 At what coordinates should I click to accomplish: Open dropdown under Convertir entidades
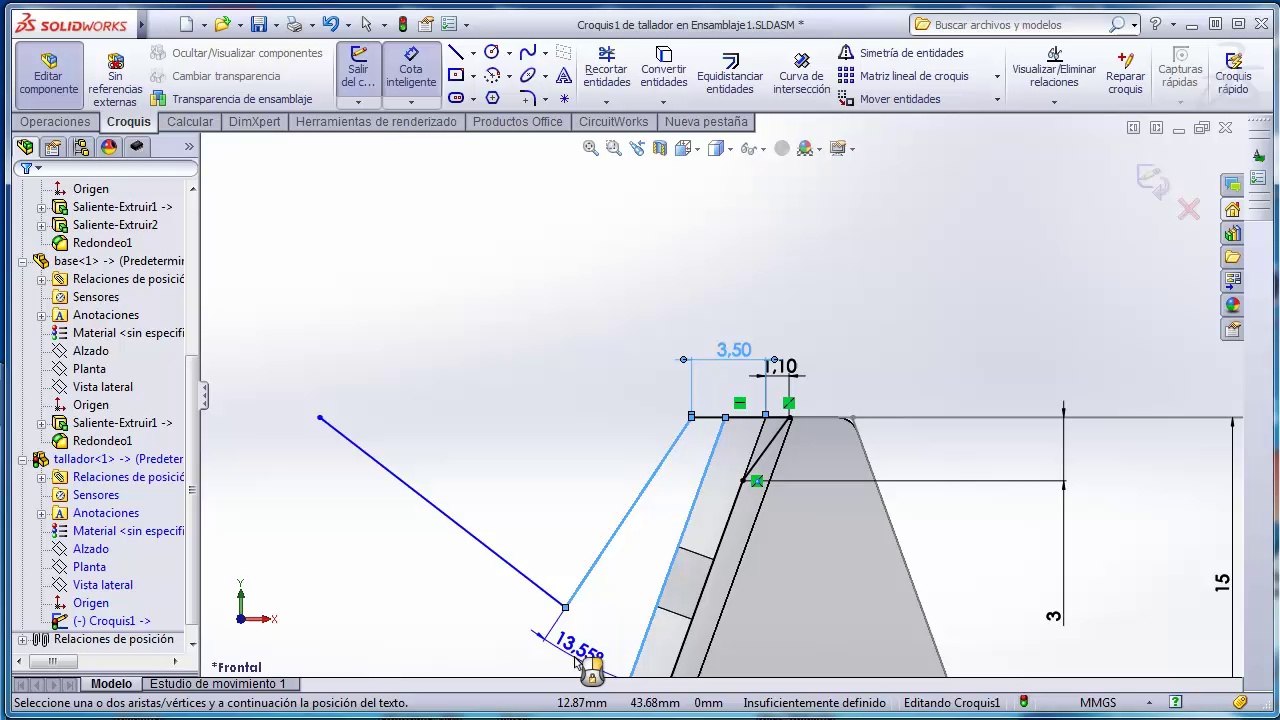tap(664, 101)
